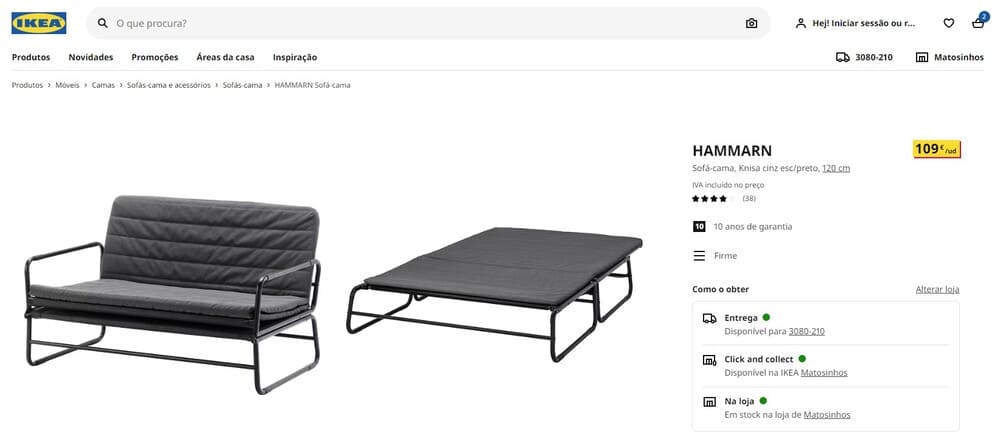Image resolution: width=1000 pixels, height=439 pixels.
Task: Open the shopping basket icon
Action: tap(978, 23)
